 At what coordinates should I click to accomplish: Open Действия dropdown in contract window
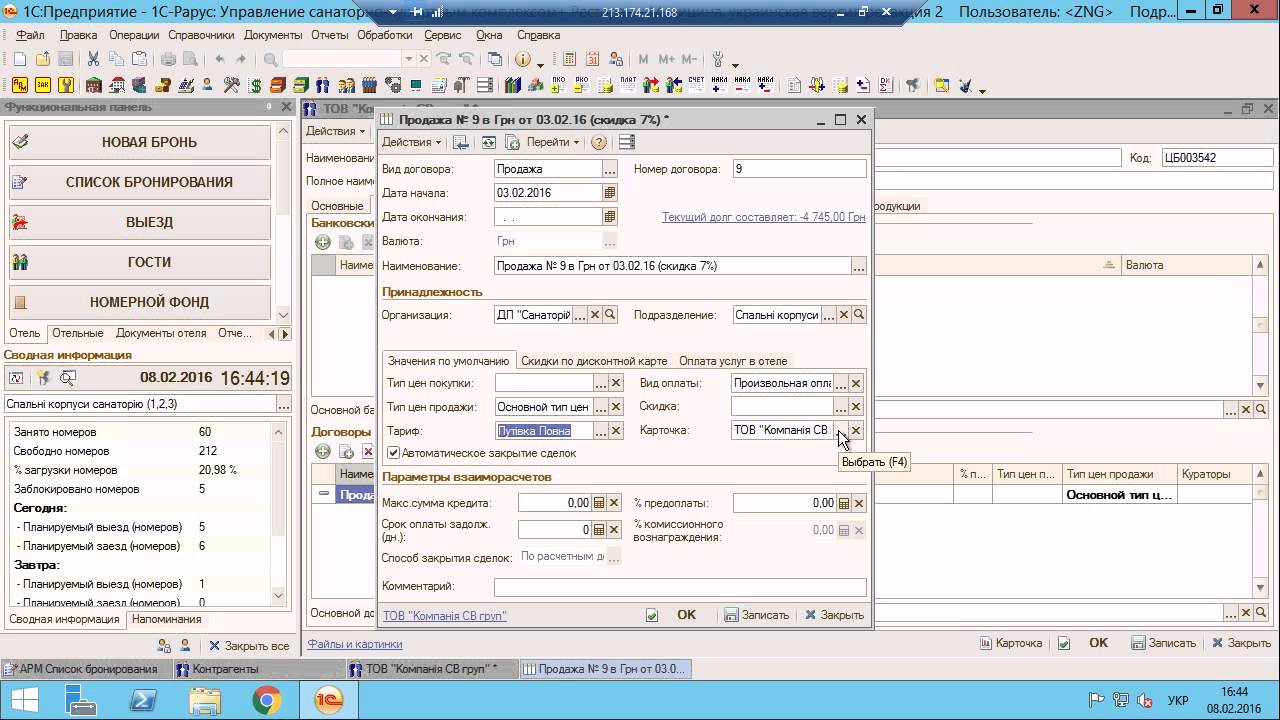point(412,142)
